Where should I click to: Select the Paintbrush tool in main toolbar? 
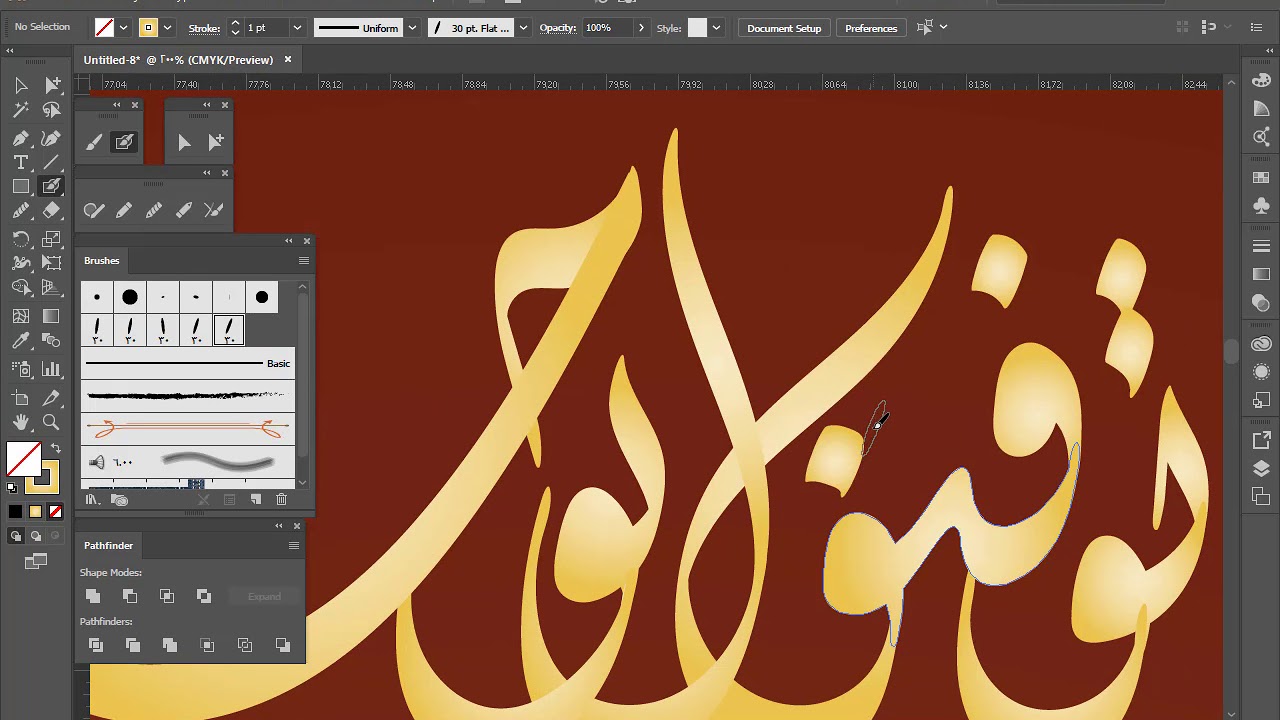52,186
